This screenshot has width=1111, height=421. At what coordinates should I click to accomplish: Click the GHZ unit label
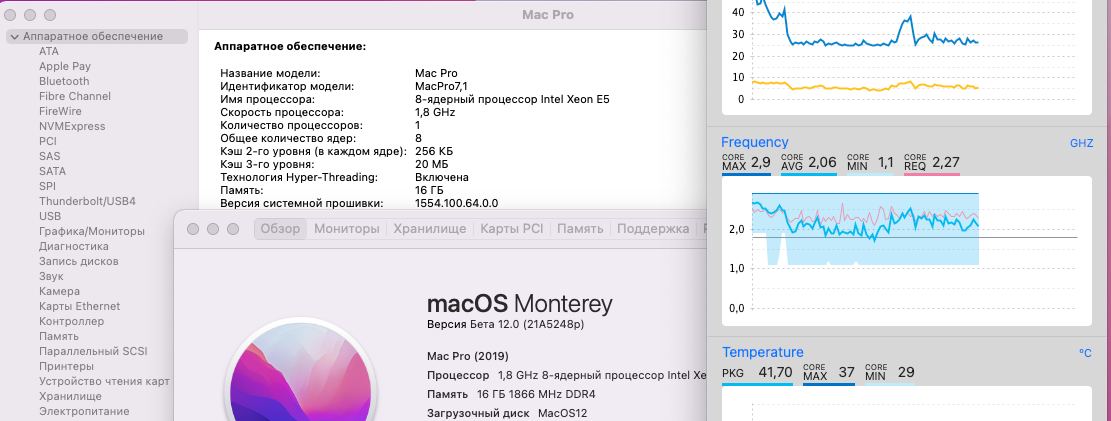pos(1081,143)
